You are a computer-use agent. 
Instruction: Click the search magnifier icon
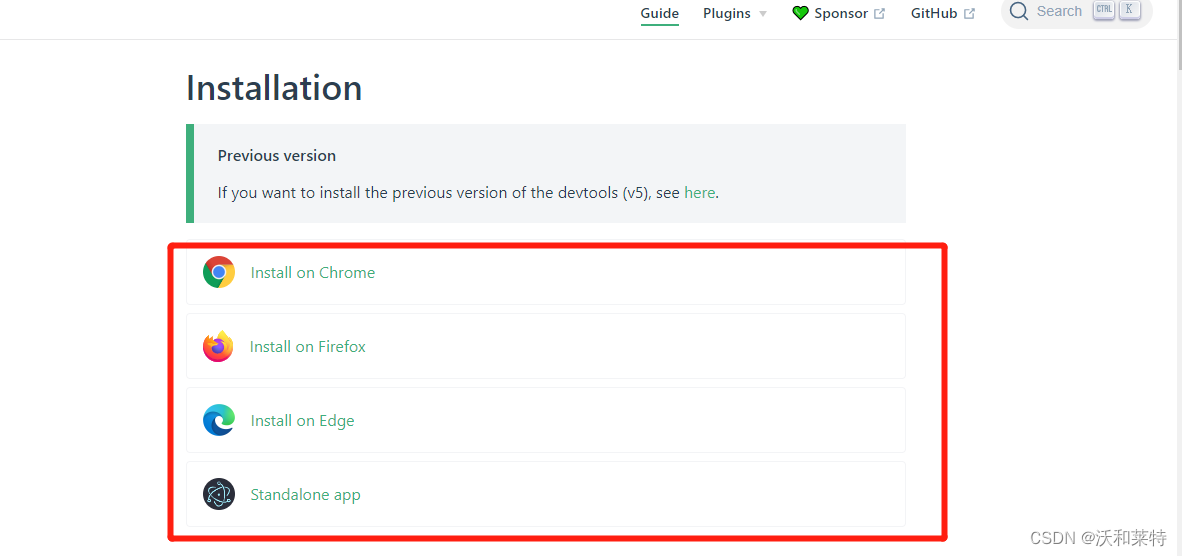[1018, 11]
